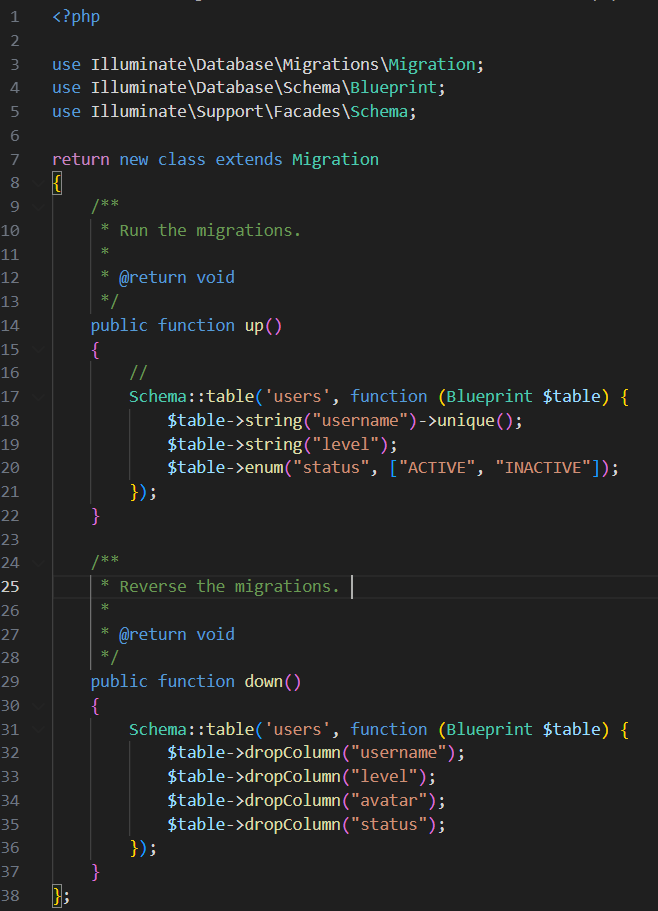Click the "level" string on line 19
This screenshot has height=911, width=658.
(x=346, y=444)
